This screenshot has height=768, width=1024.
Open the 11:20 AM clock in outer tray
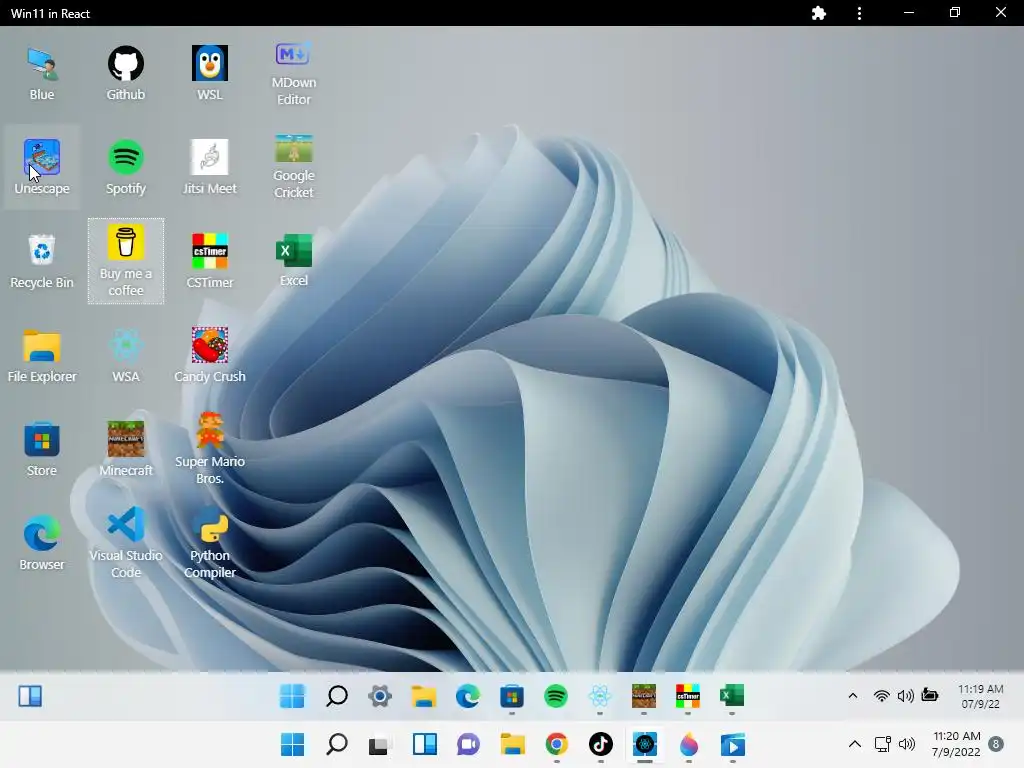click(956, 744)
